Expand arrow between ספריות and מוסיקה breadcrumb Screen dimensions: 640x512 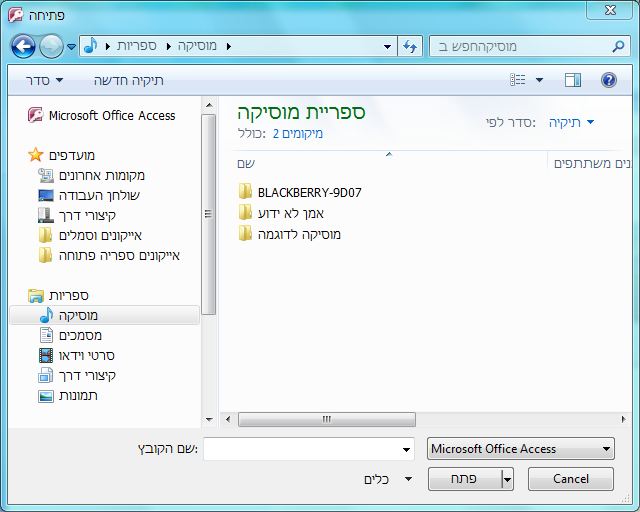[x=168, y=47]
